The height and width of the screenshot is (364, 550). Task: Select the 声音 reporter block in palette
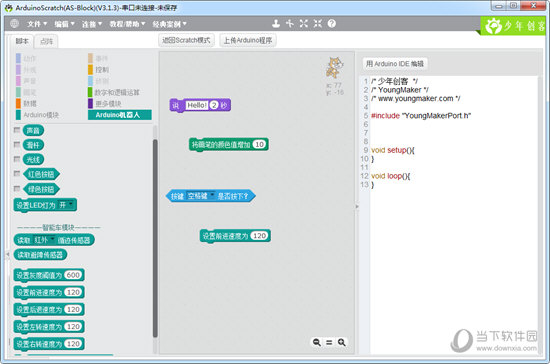[x=33, y=130]
